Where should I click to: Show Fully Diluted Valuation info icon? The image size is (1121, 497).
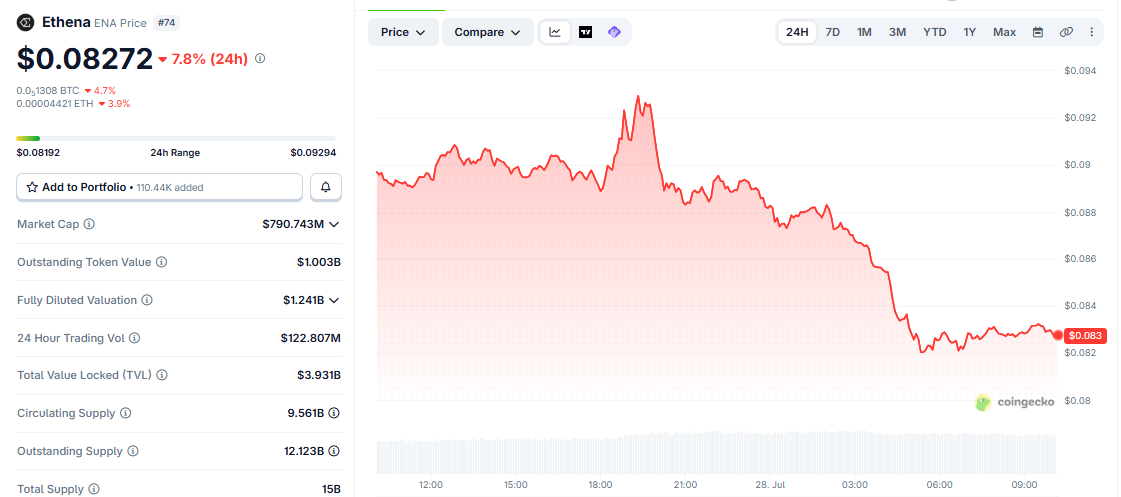tap(147, 300)
